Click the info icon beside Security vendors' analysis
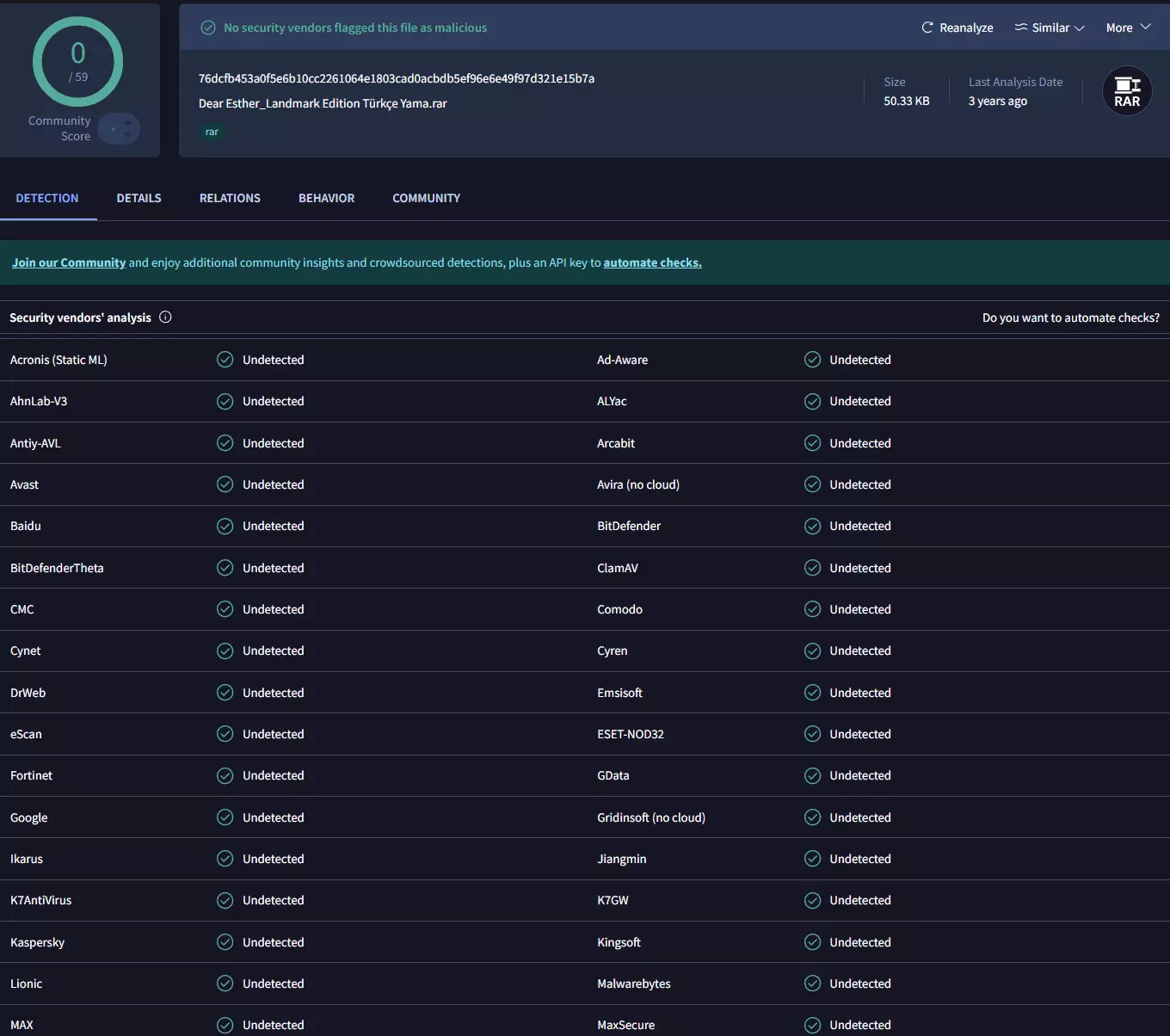This screenshot has width=1170, height=1036. coord(165,318)
